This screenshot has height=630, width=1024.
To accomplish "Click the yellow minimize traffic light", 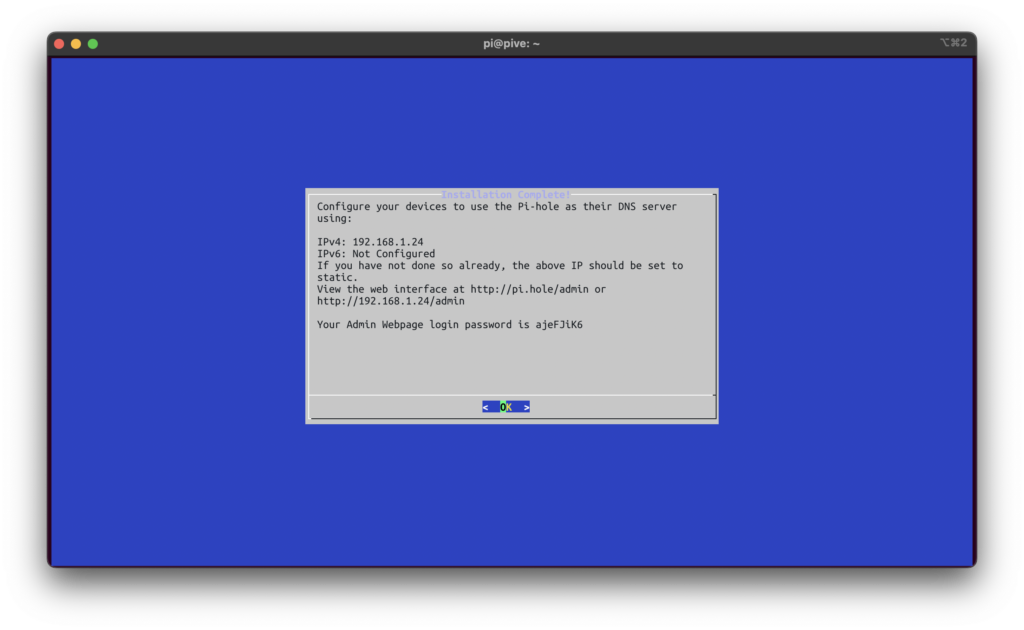I will (x=76, y=43).
